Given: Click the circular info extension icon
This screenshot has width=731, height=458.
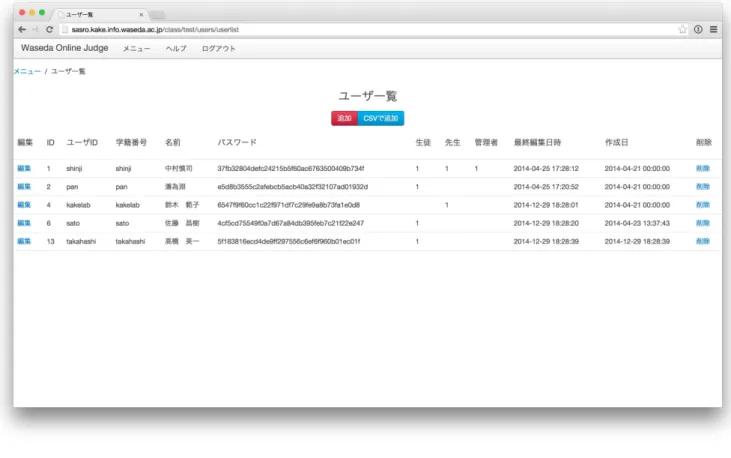Looking at the screenshot, I should coord(698,29).
